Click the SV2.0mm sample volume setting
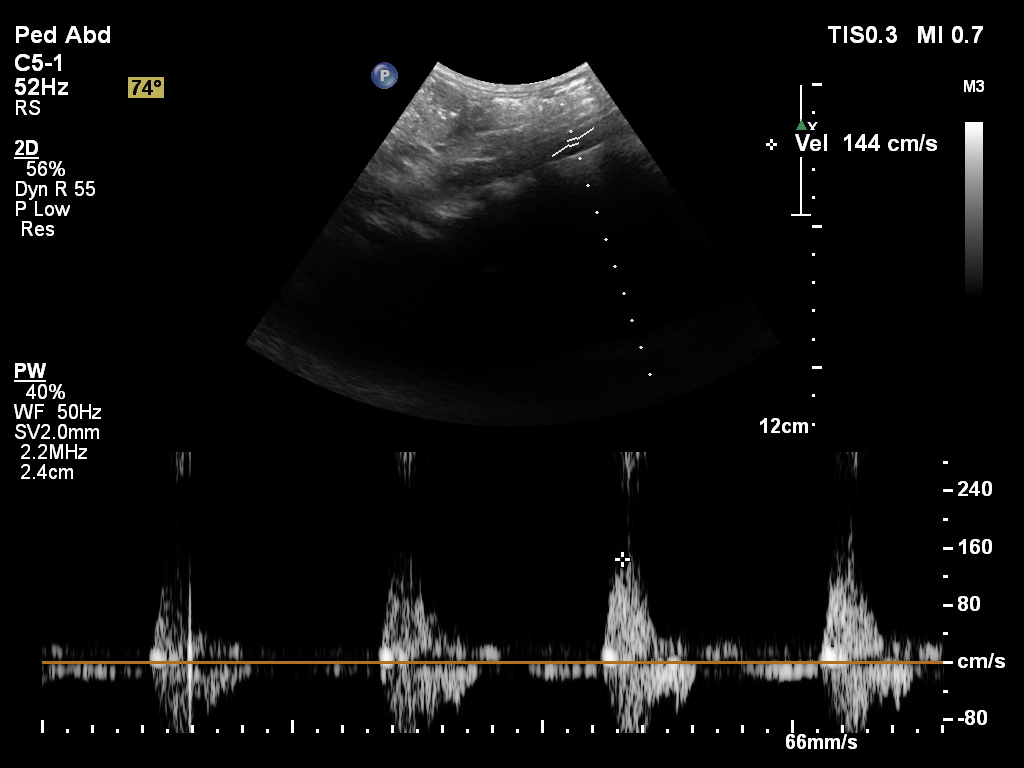1024x768 pixels. [x=57, y=432]
